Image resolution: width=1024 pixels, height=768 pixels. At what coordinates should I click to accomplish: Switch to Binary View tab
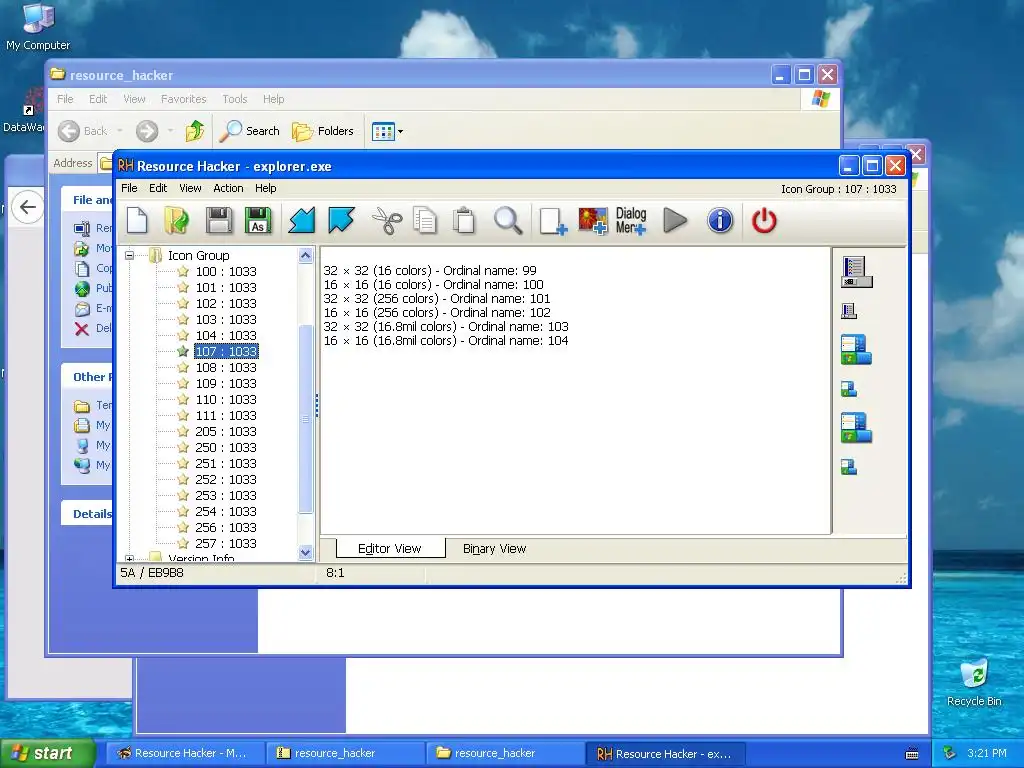point(494,549)
